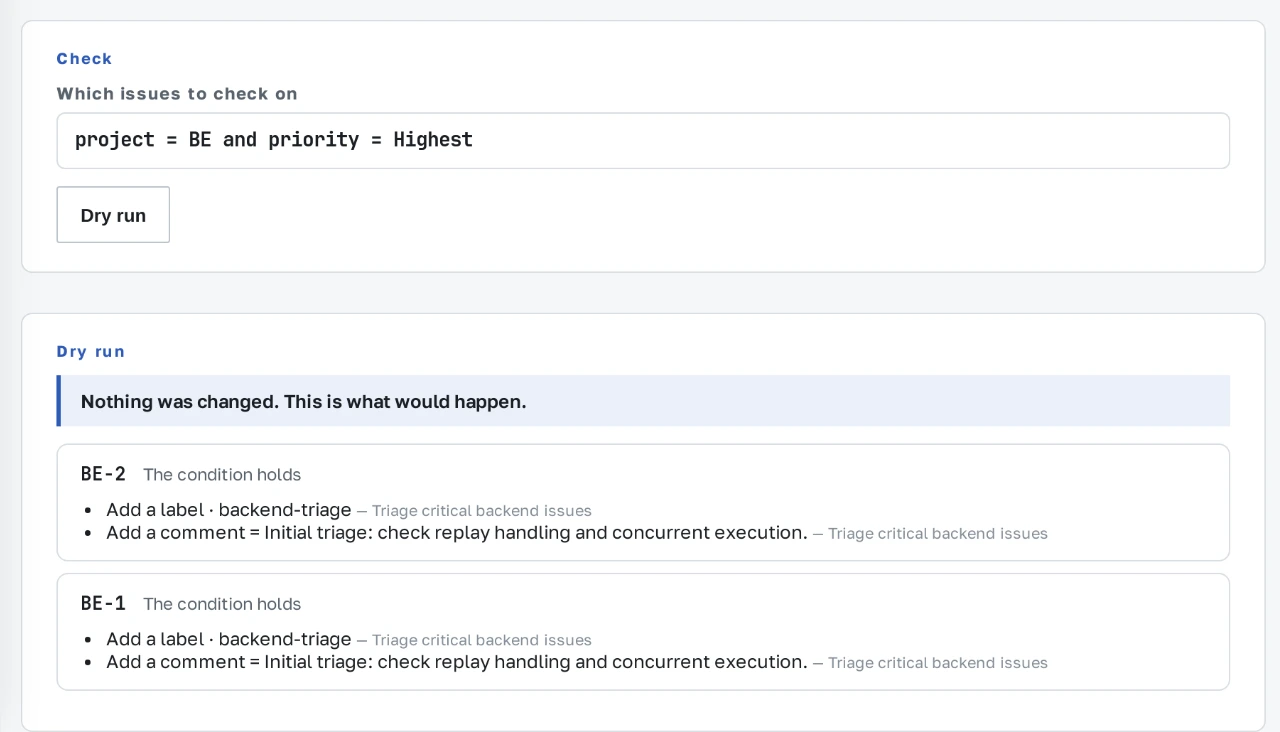Screen dimensions: 1280x732
Task: Select the BE-2 issue key
Action: click(103, 474)
